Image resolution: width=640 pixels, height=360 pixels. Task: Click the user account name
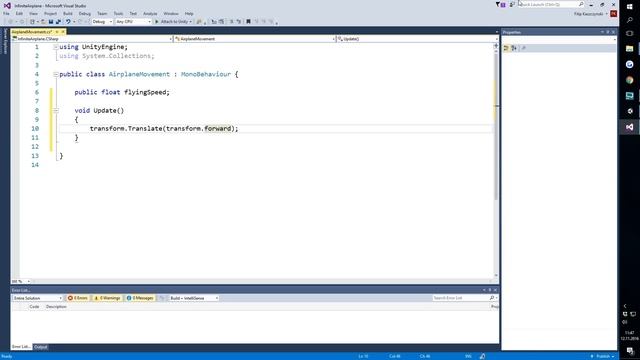[589, 14]
